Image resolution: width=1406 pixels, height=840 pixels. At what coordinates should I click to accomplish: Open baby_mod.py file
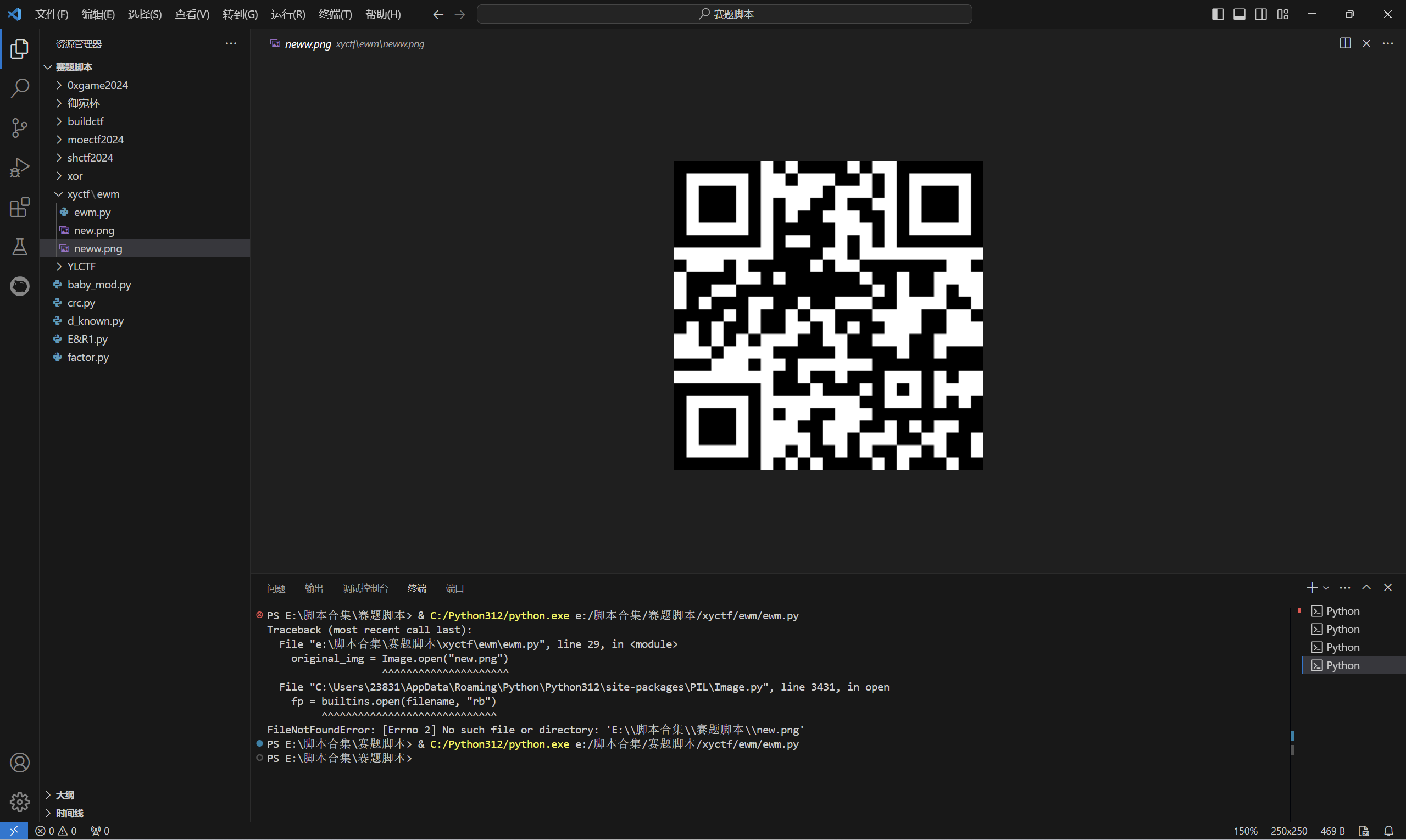pos(145,285)
